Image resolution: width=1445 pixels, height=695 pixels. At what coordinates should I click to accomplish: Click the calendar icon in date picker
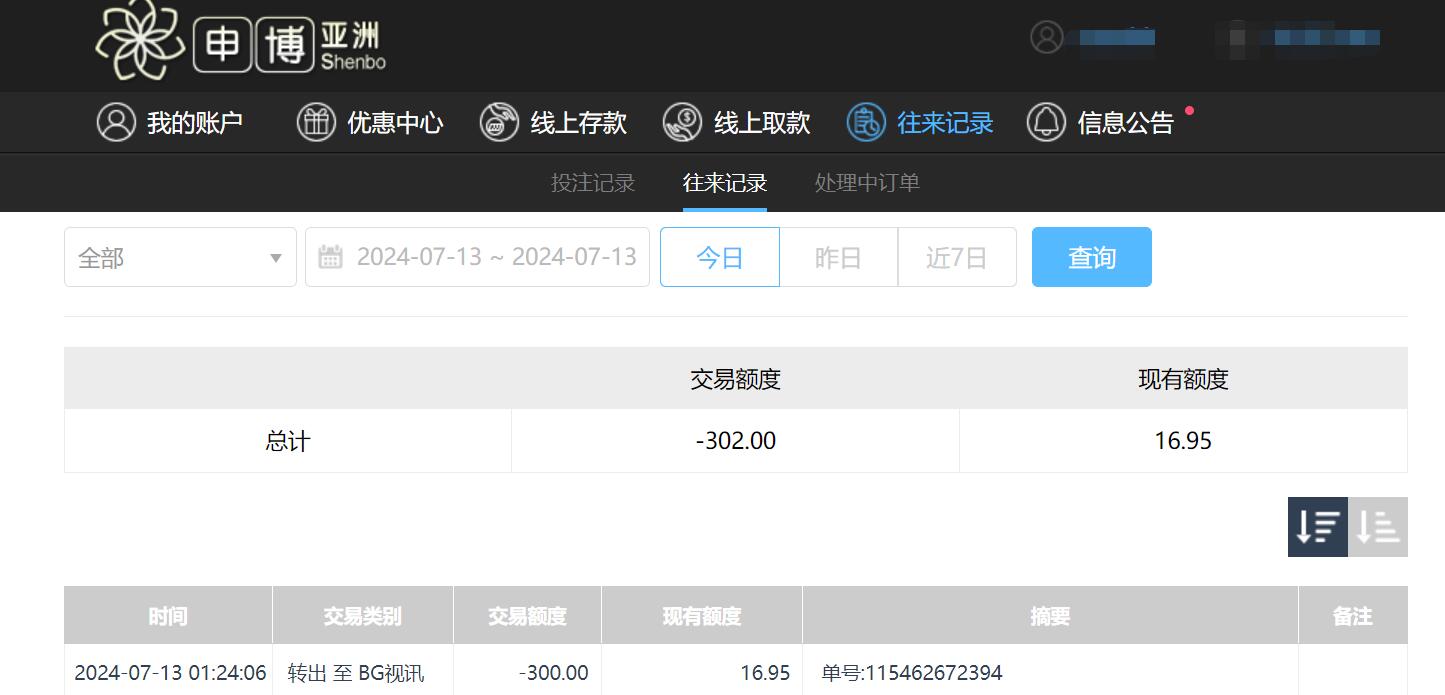(330, 256)
